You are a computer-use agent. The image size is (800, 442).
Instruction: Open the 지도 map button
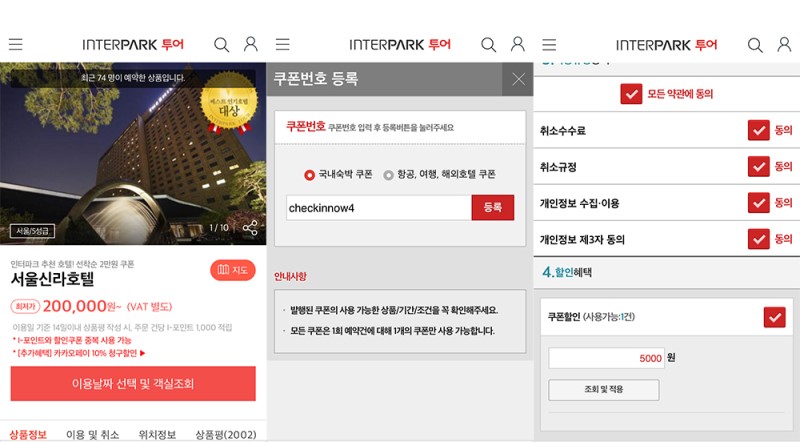[233, 270]
